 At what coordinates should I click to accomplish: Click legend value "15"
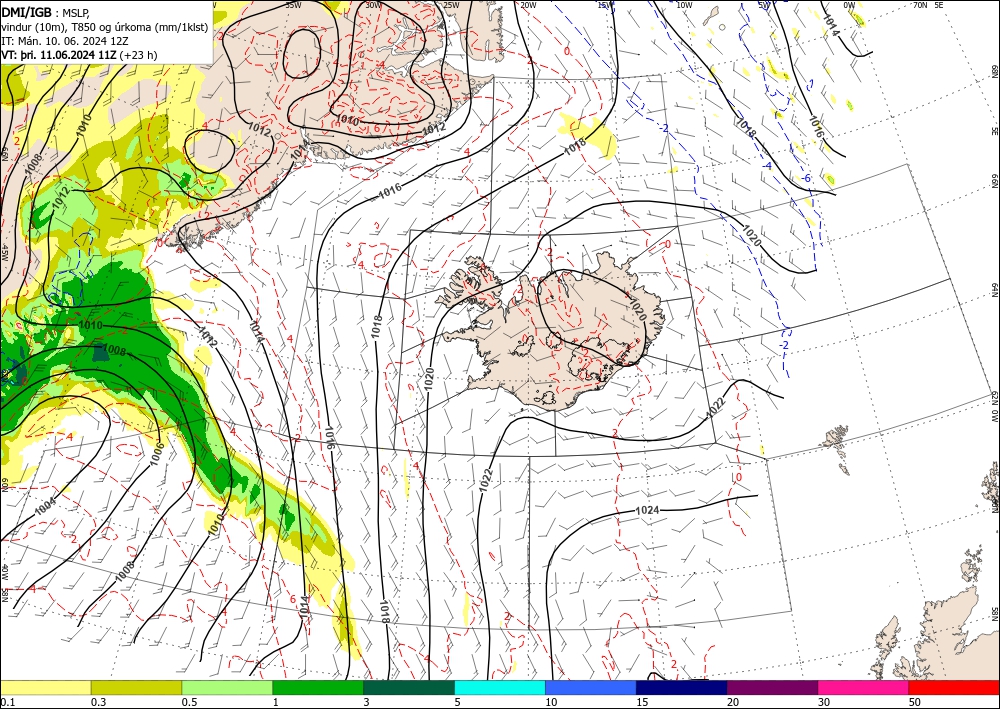click(x=642, y=702)
